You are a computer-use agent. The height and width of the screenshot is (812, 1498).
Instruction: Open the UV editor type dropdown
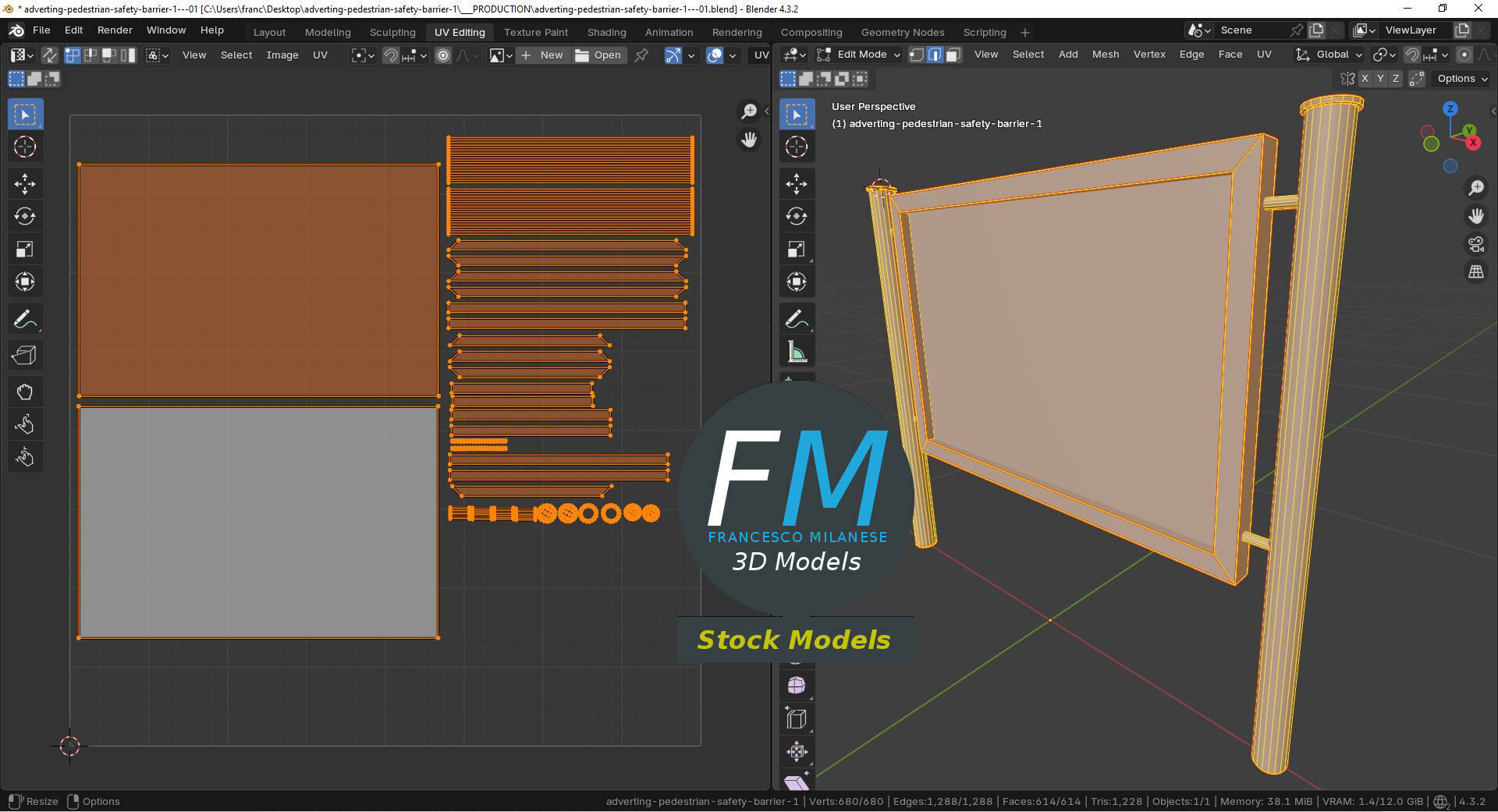[22, 55]
